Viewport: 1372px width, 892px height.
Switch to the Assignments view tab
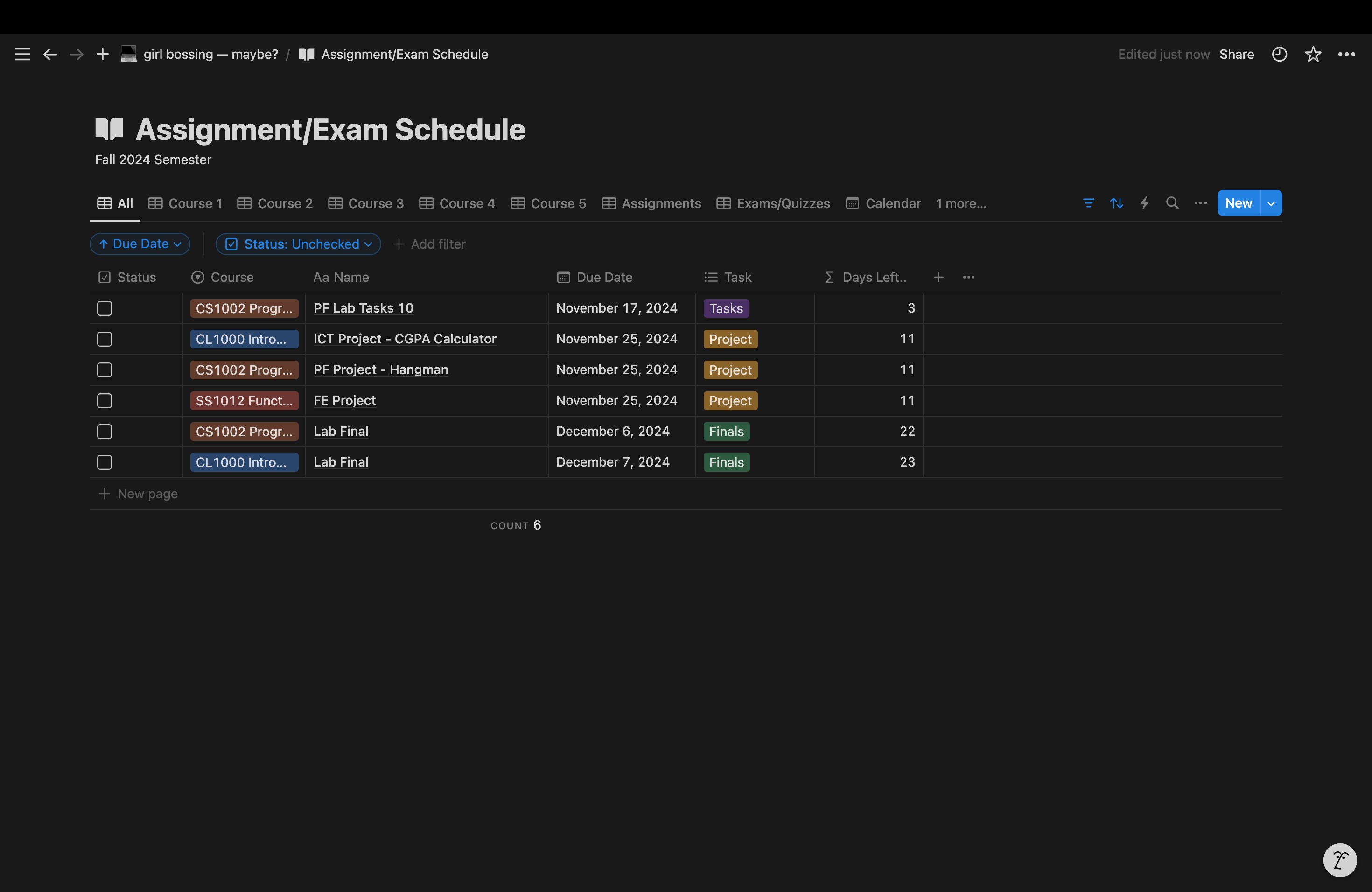[x=651, y=203]
